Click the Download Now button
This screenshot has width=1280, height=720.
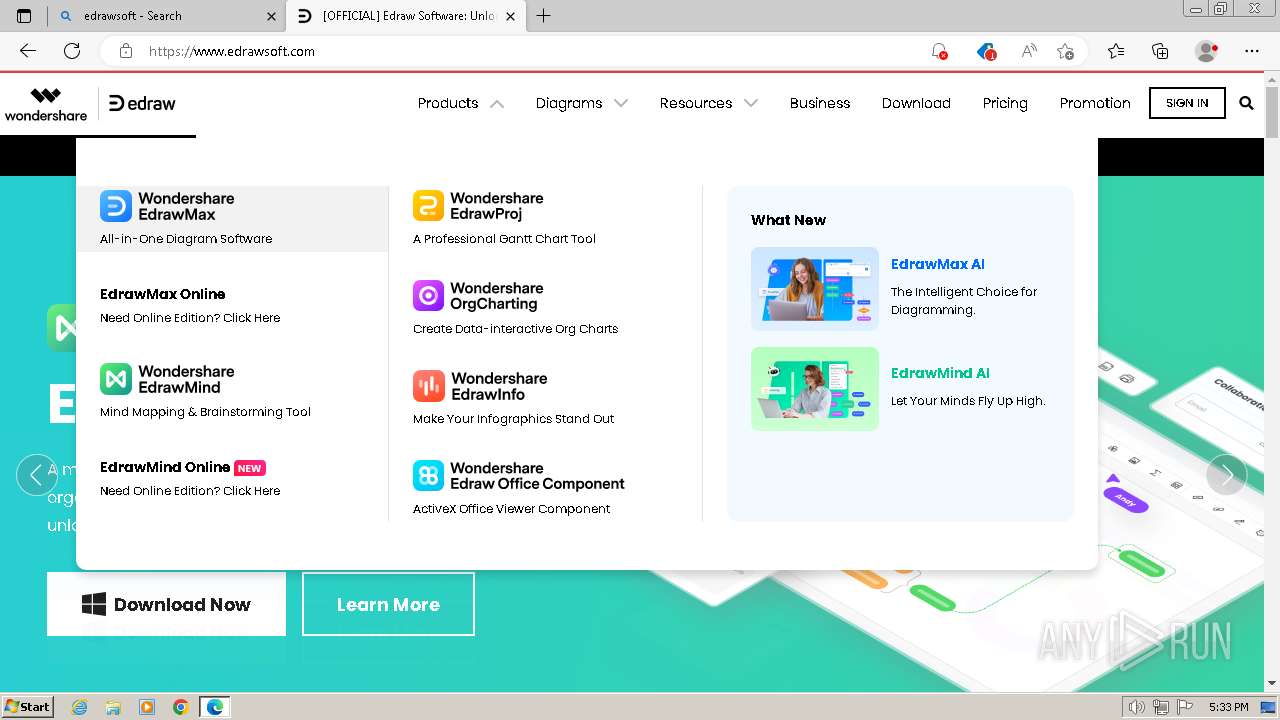166,604
